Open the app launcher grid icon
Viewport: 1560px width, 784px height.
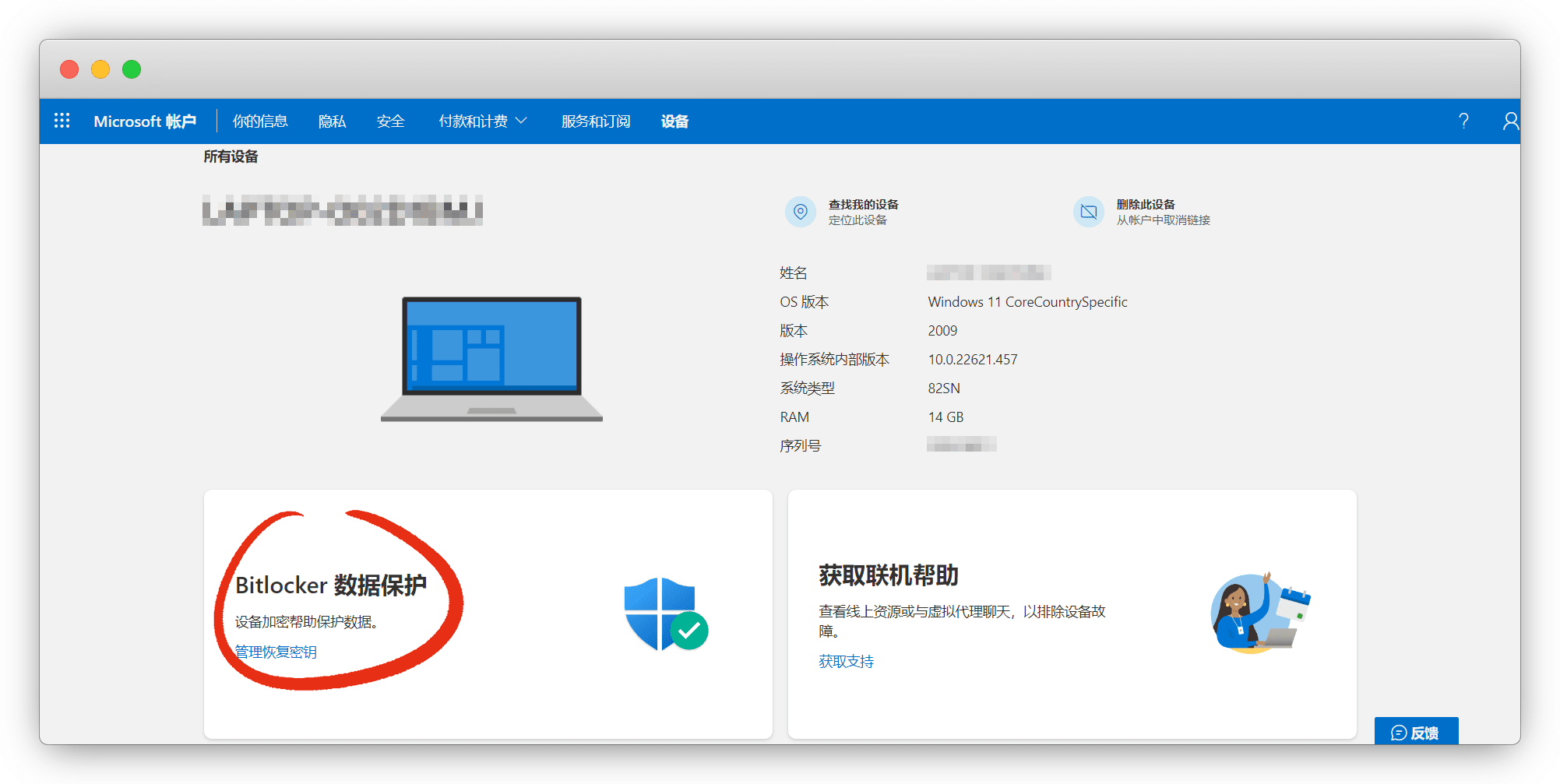click(62, 121)
